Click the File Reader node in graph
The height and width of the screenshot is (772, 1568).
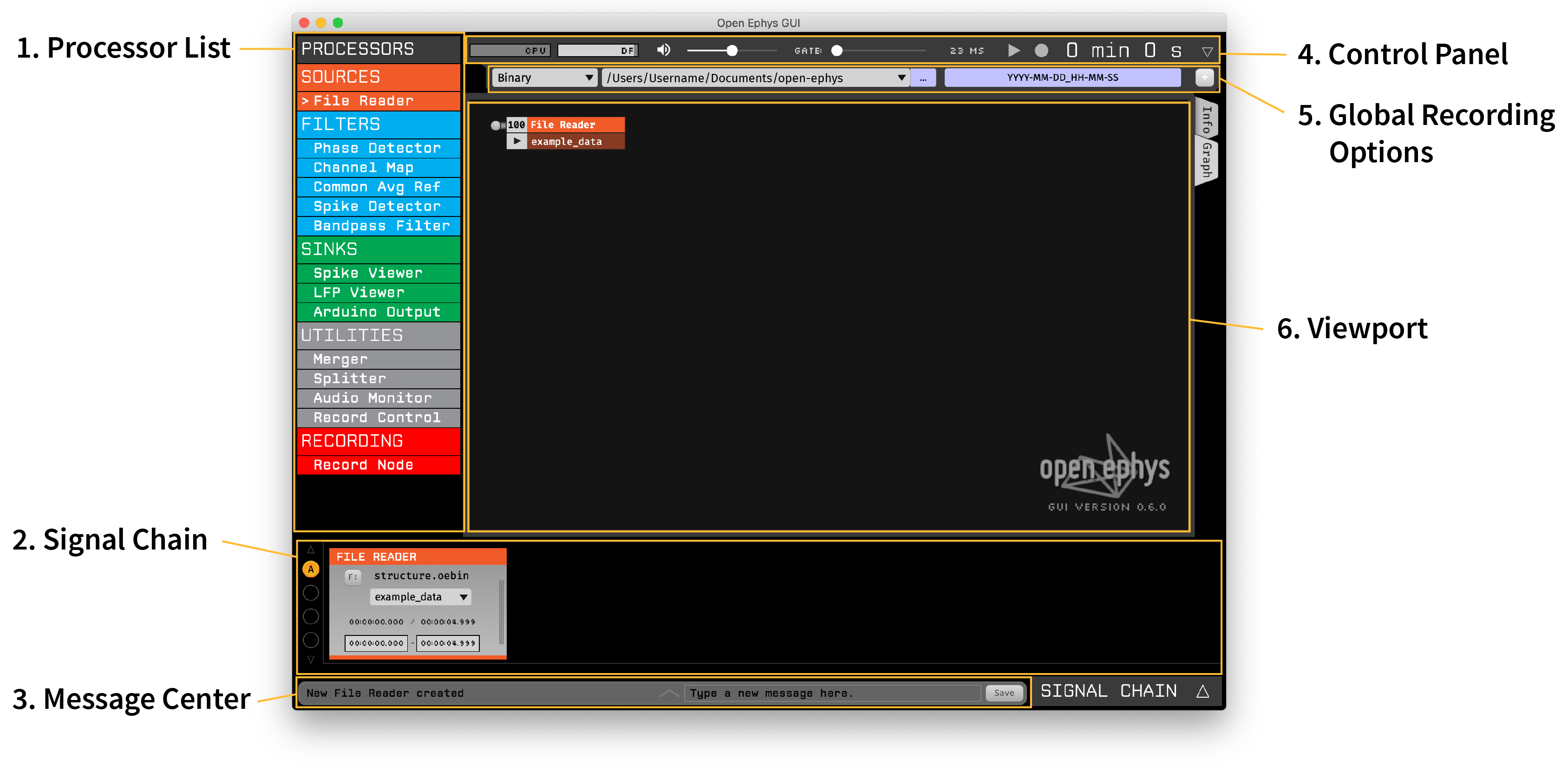pos(576,125)
